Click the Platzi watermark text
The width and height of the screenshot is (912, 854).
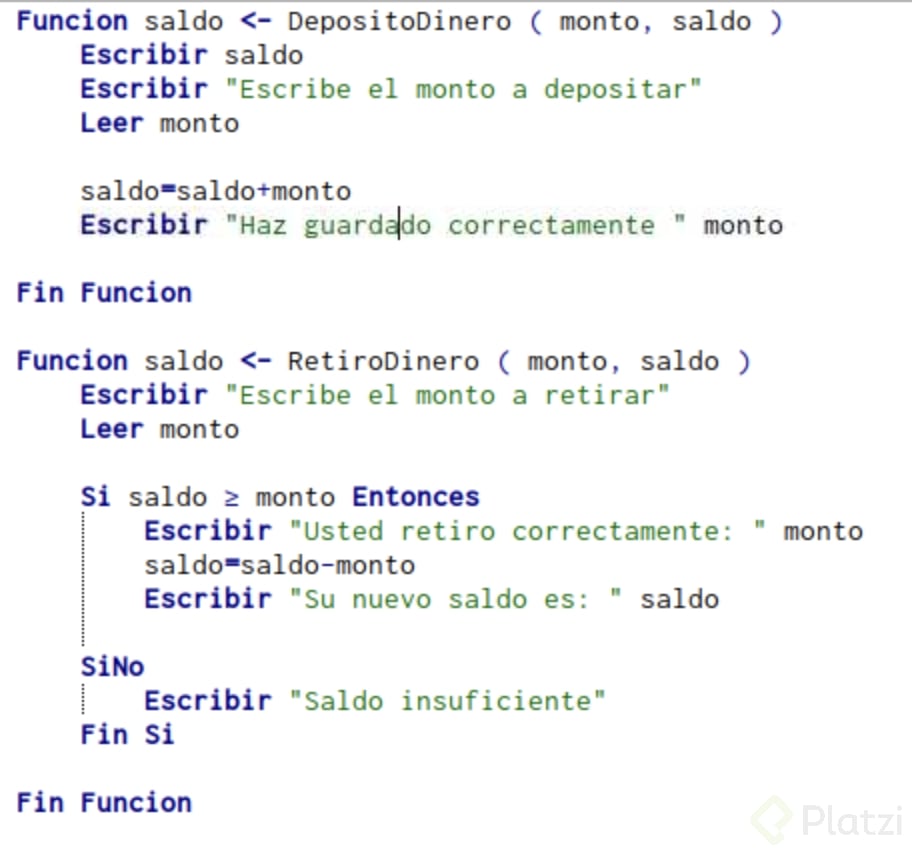point(850,820)
